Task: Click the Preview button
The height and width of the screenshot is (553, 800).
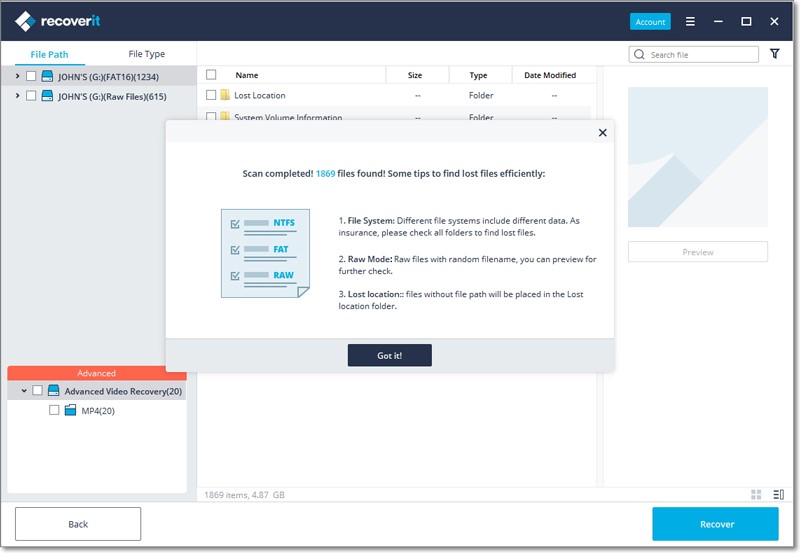Action: click(697, 252)
